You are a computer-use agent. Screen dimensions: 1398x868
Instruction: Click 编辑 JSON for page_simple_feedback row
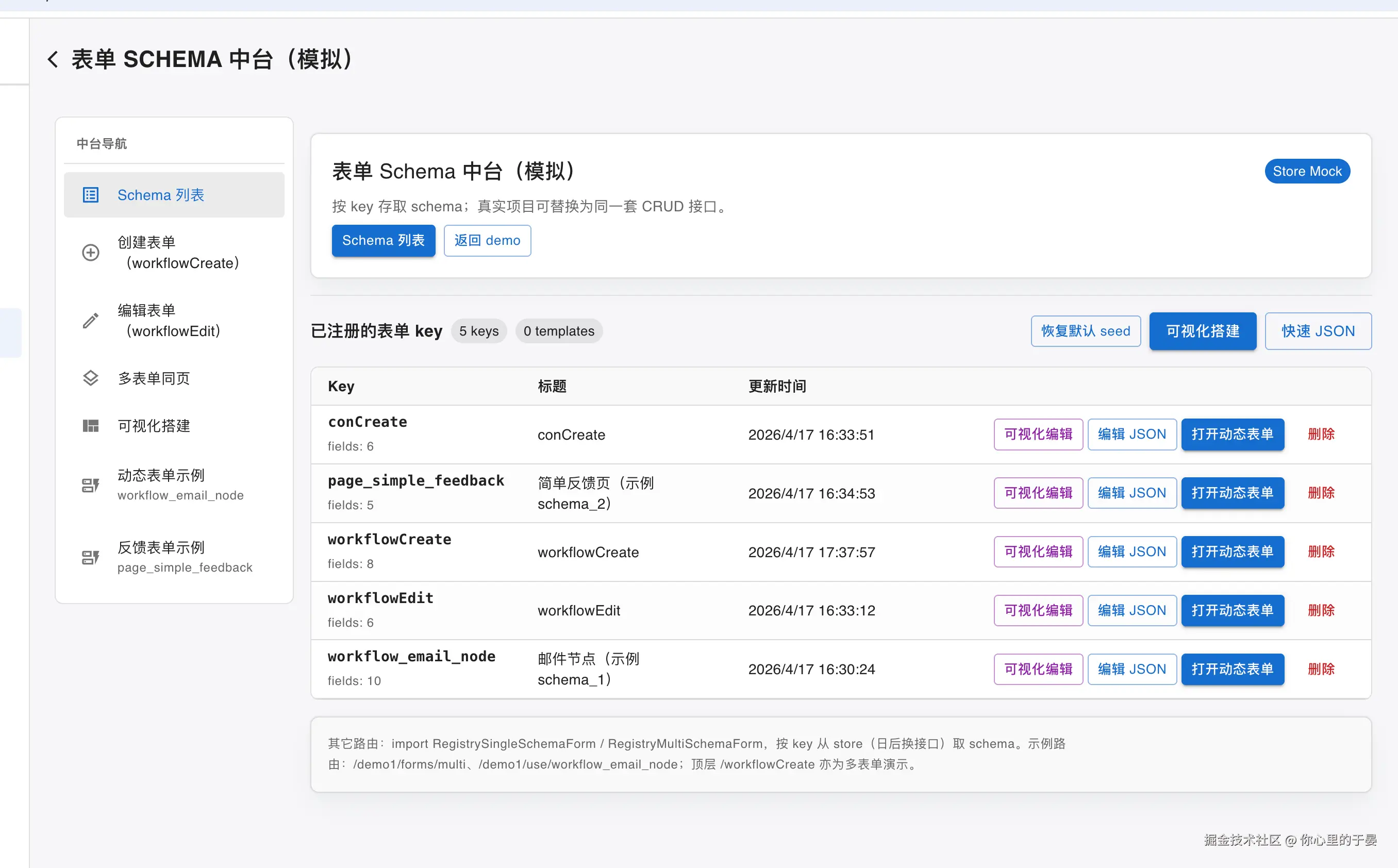tap(1132, 493)
